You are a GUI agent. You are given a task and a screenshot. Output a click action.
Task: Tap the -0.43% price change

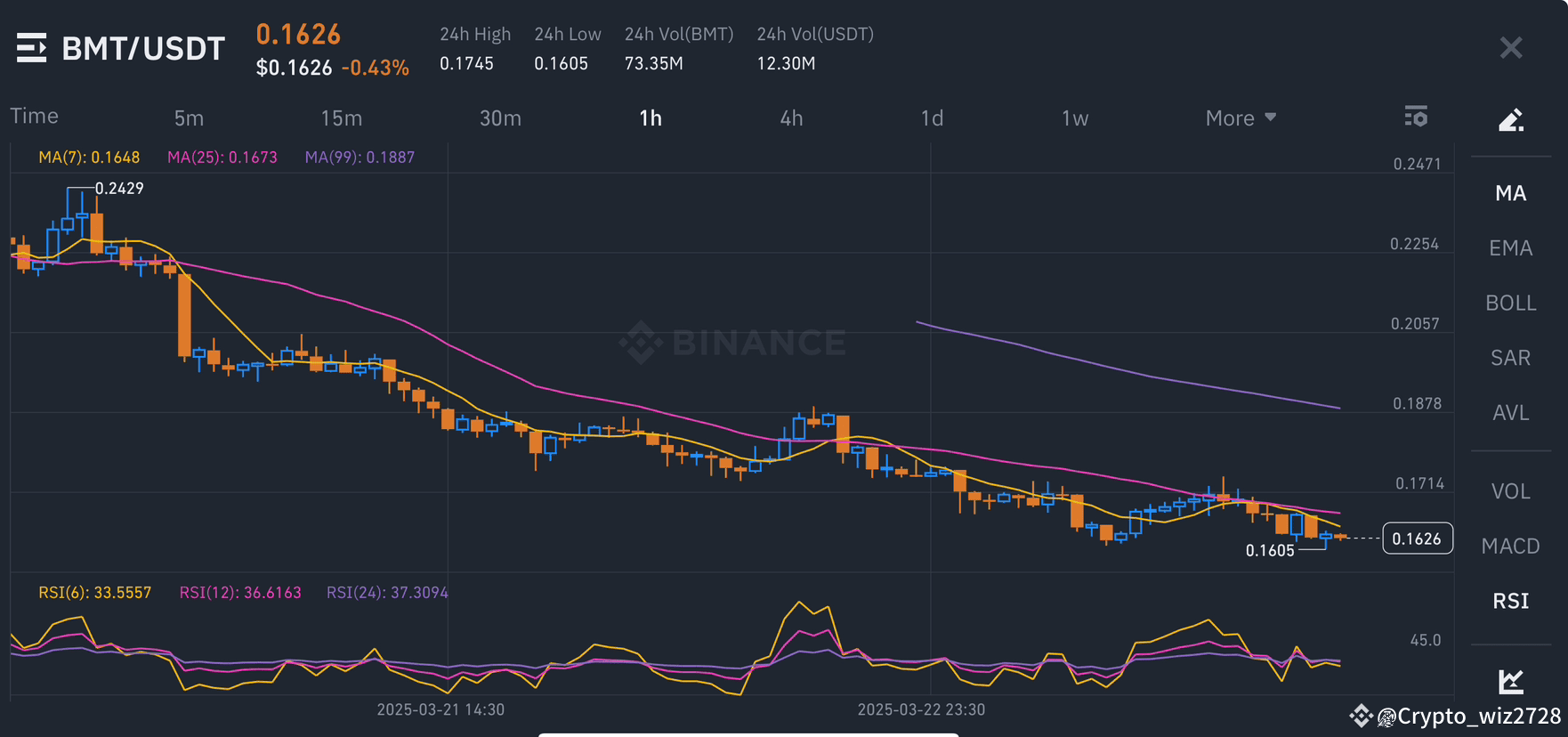[376, 68]
